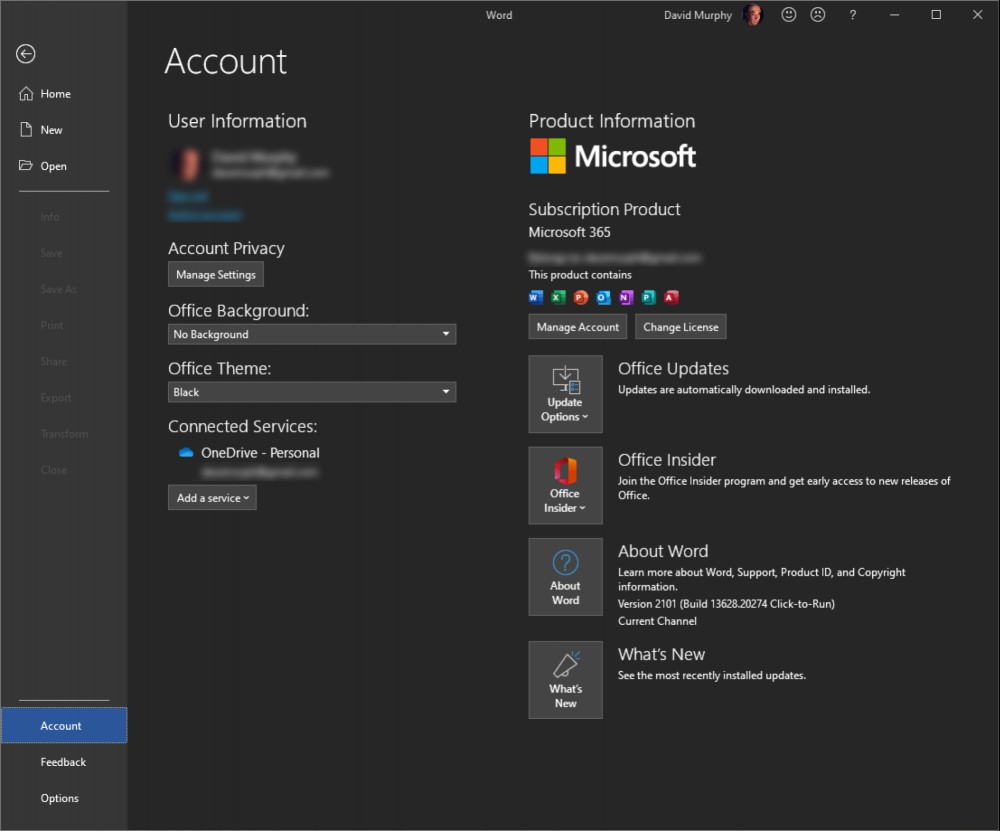The image size is (1000, 831).
Task: Click the Transform sidebar entry
Action: coord(64,434)
